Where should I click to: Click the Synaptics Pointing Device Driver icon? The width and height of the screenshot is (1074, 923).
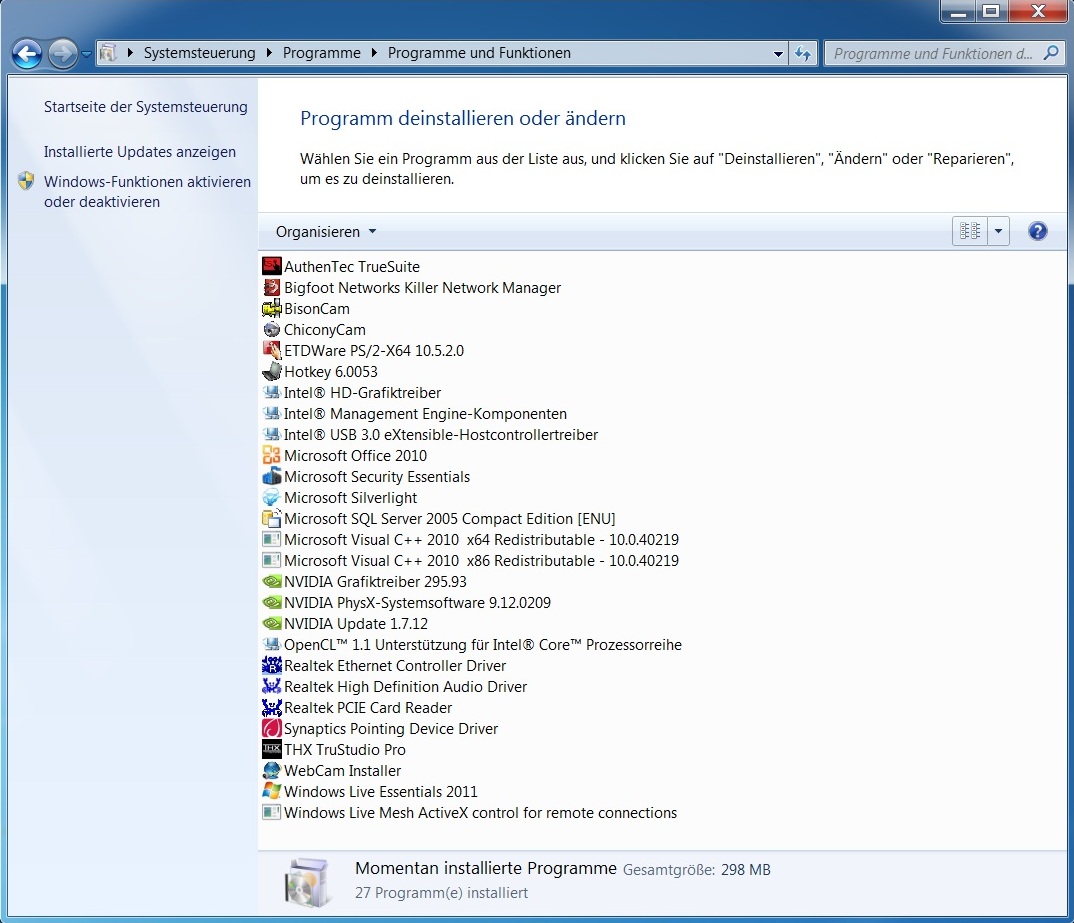(x=272, y=729)
